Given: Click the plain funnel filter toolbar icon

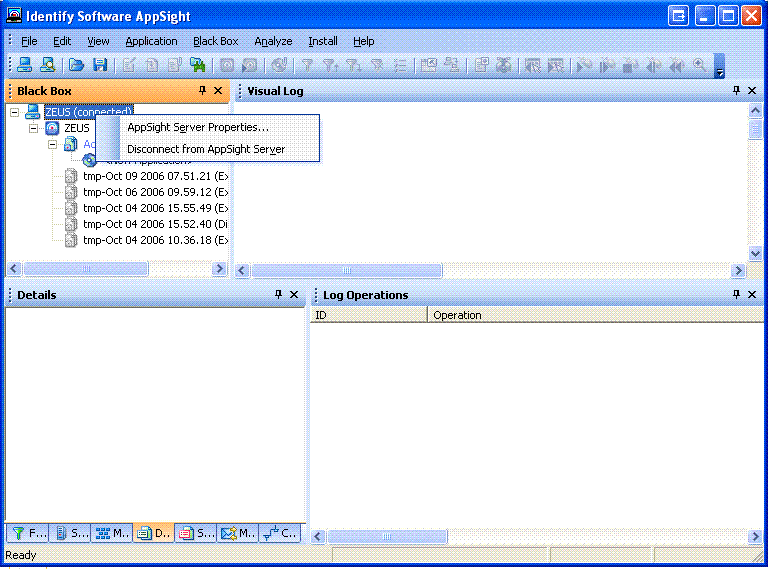Looking at the screenshot, I should (307, 65).
